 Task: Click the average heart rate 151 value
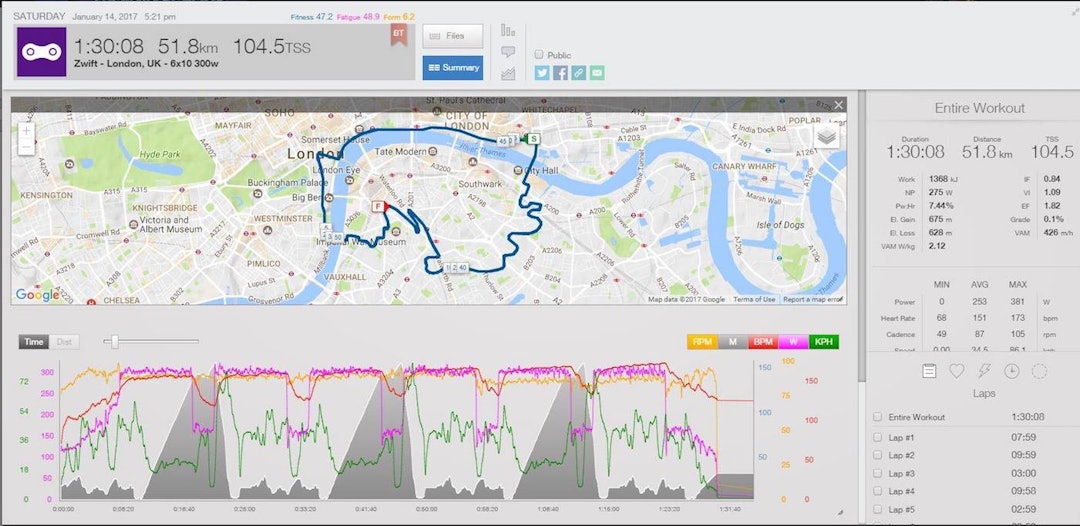tap(979, 318)
